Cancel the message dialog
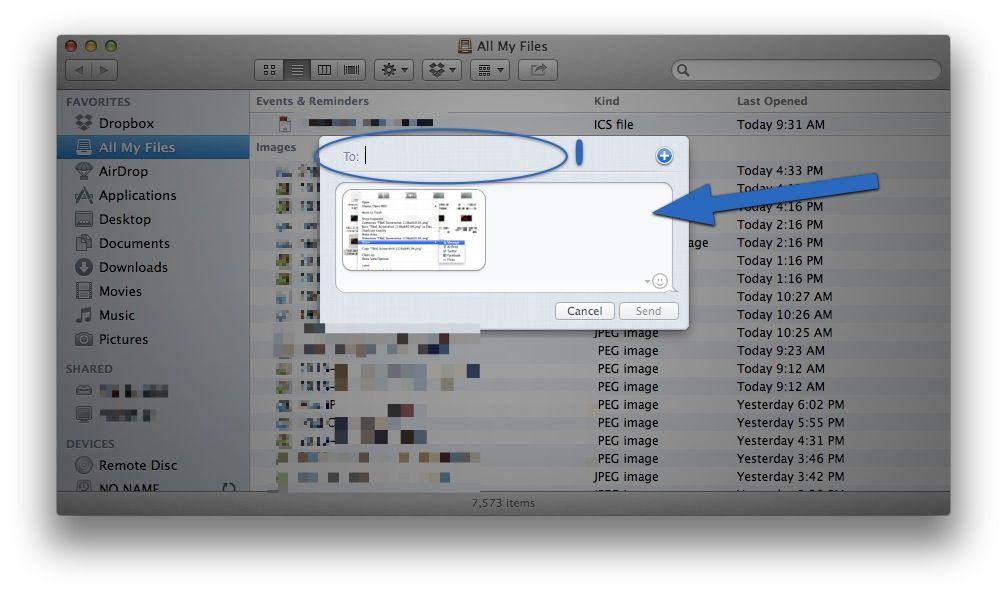 (584, 310)
